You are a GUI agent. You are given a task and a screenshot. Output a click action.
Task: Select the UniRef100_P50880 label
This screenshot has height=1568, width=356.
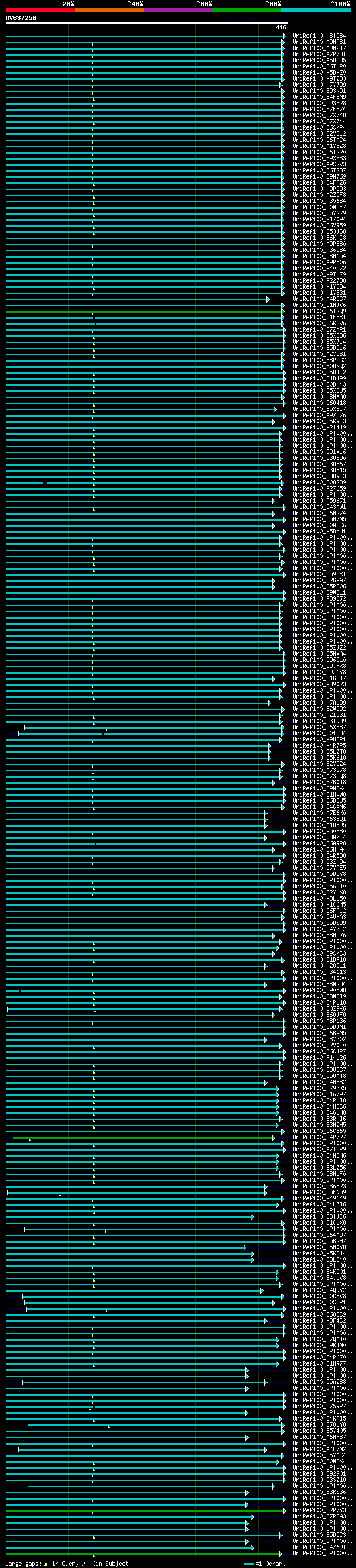[319, 832]
